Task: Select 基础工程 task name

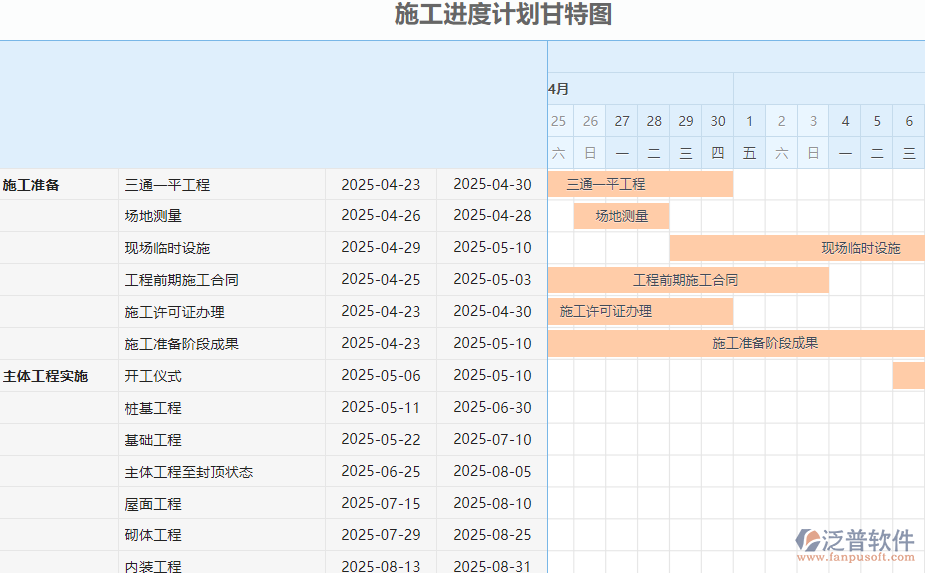Action: (153, 440)
